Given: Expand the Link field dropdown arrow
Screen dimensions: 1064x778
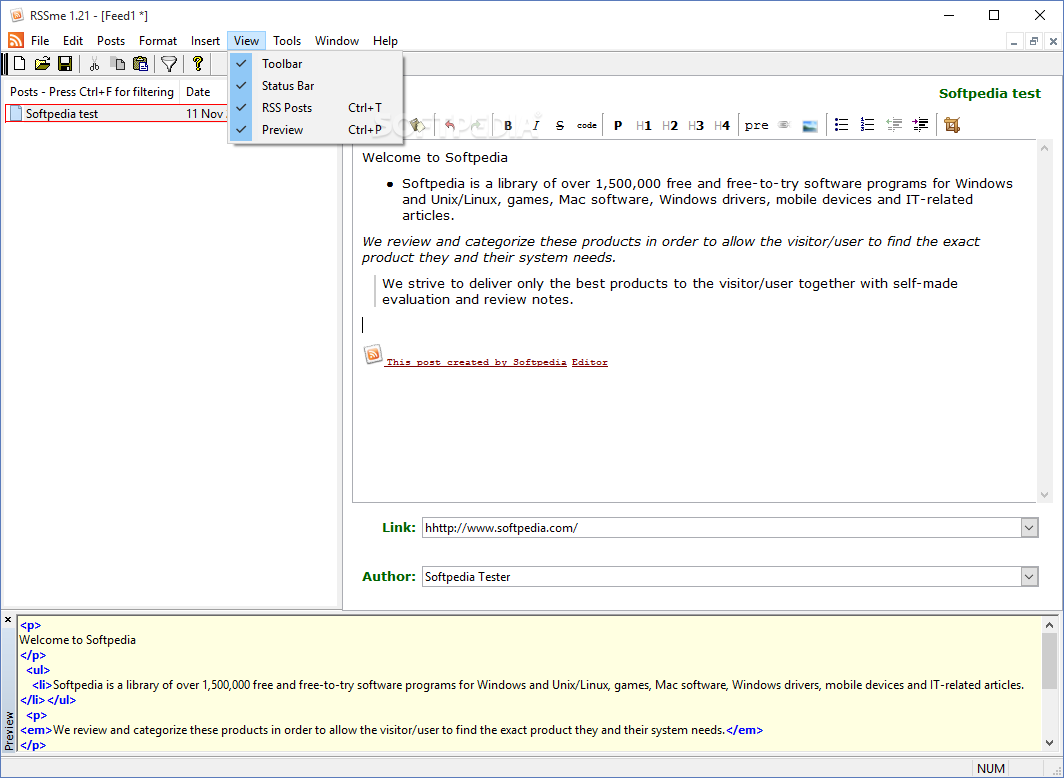Looking at the screenshot, I should [1029, 528].
